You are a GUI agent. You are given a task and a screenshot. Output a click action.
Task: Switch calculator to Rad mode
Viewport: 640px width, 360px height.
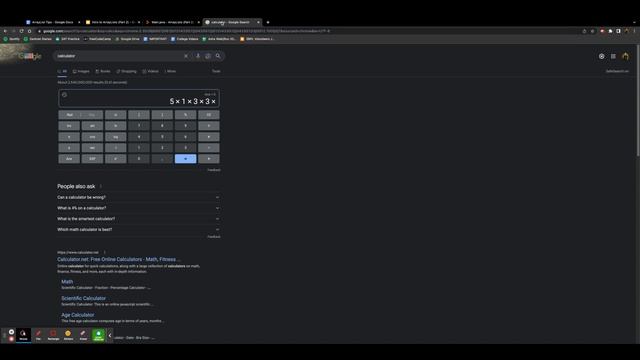pos(69,115)
